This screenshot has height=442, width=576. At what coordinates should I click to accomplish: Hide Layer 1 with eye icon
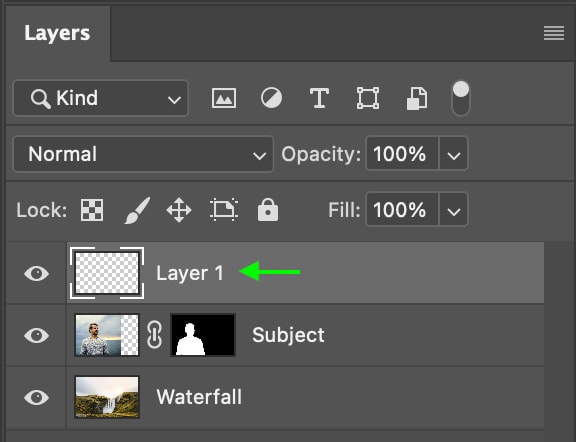[36, 273]
